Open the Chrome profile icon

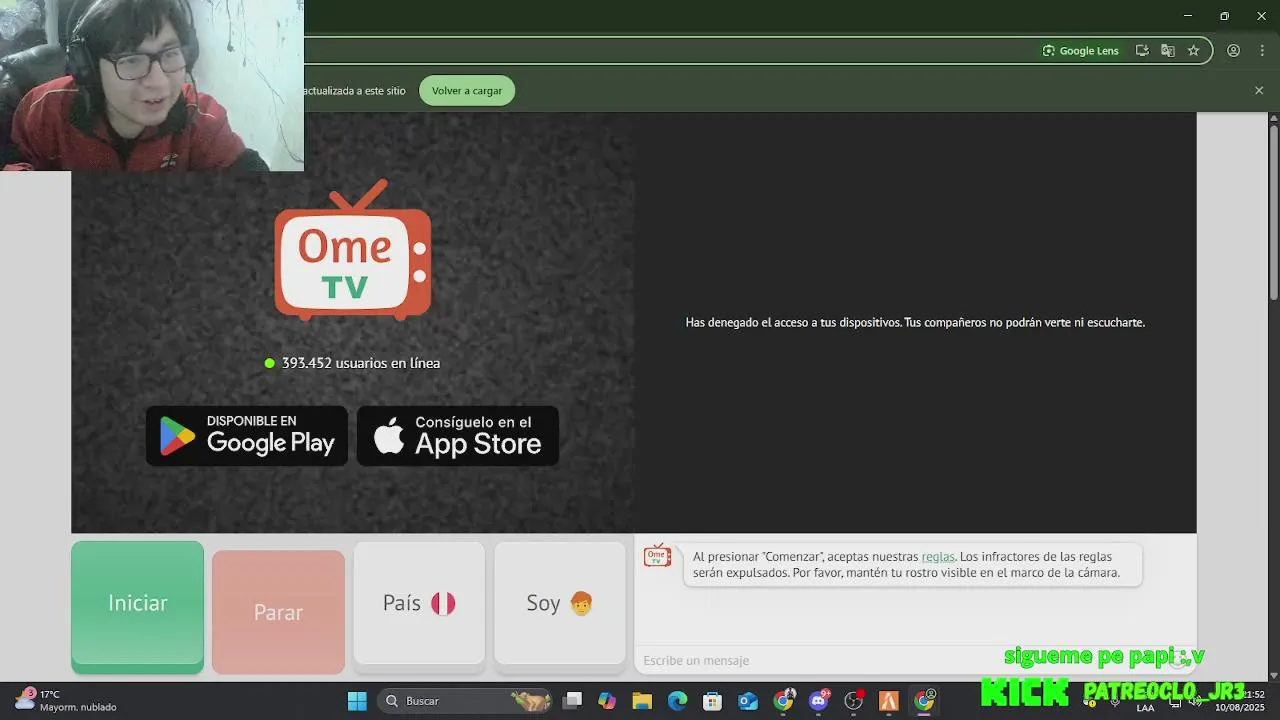point(1234,50)
